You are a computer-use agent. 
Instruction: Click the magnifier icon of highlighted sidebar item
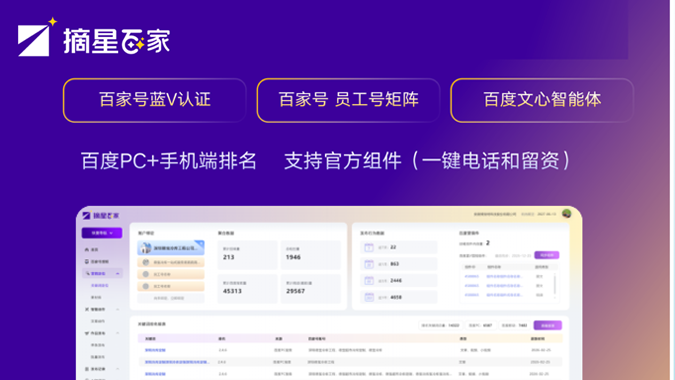87,273
